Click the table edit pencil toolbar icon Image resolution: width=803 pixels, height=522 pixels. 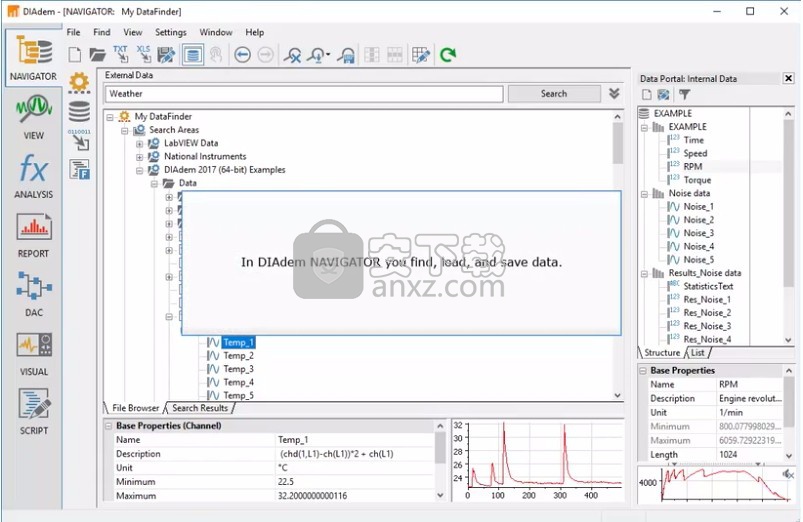421,54
